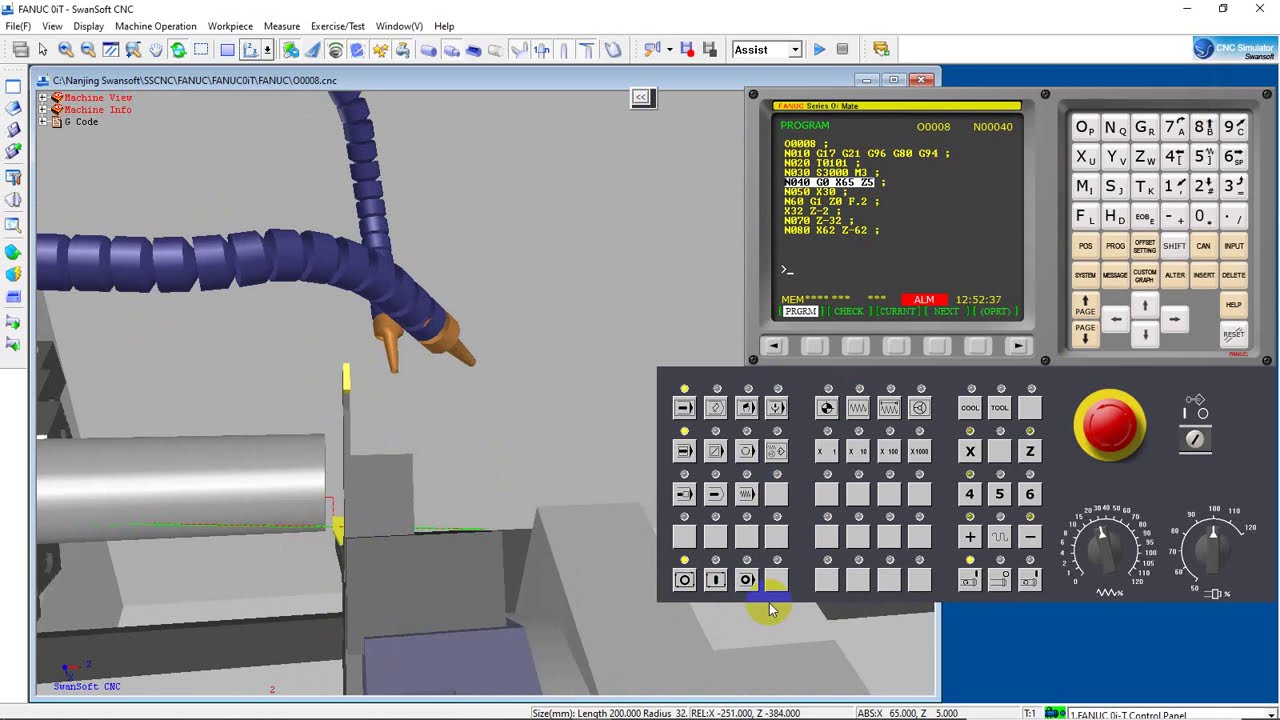
Task: Click the feed hold machine panel key
Action: [716, 580]
